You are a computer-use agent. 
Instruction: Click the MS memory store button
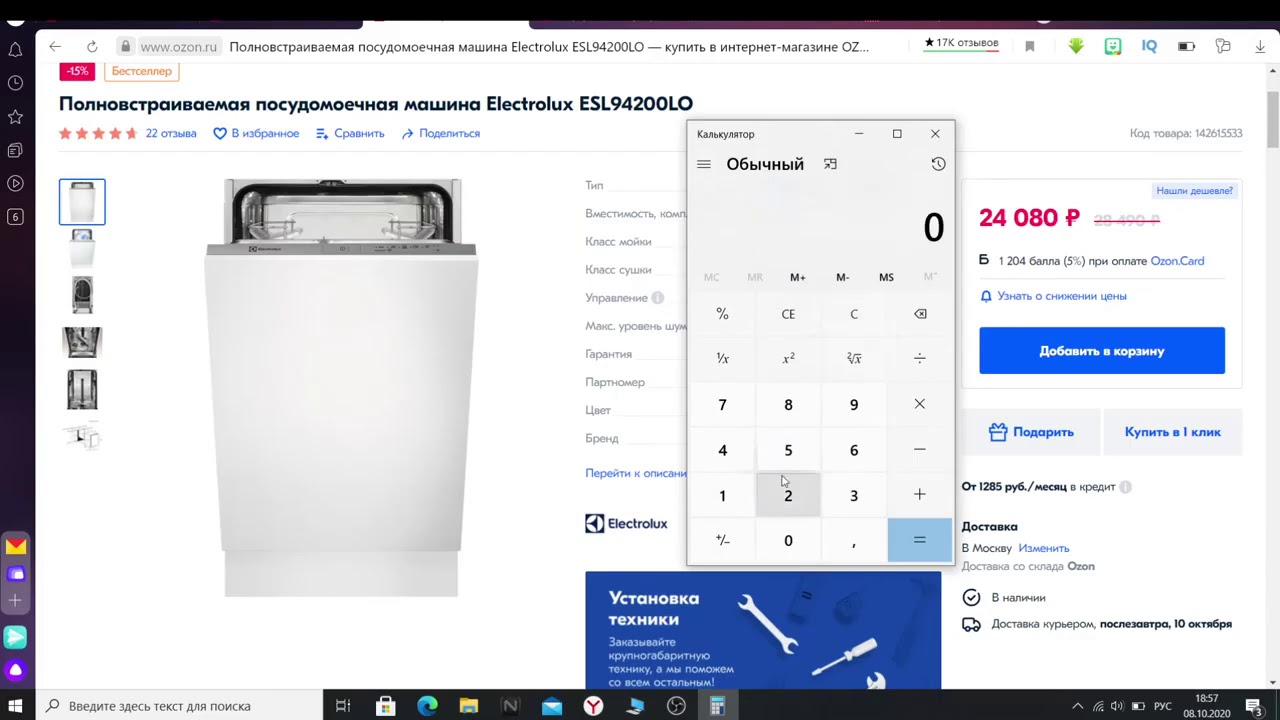point(886,277)
